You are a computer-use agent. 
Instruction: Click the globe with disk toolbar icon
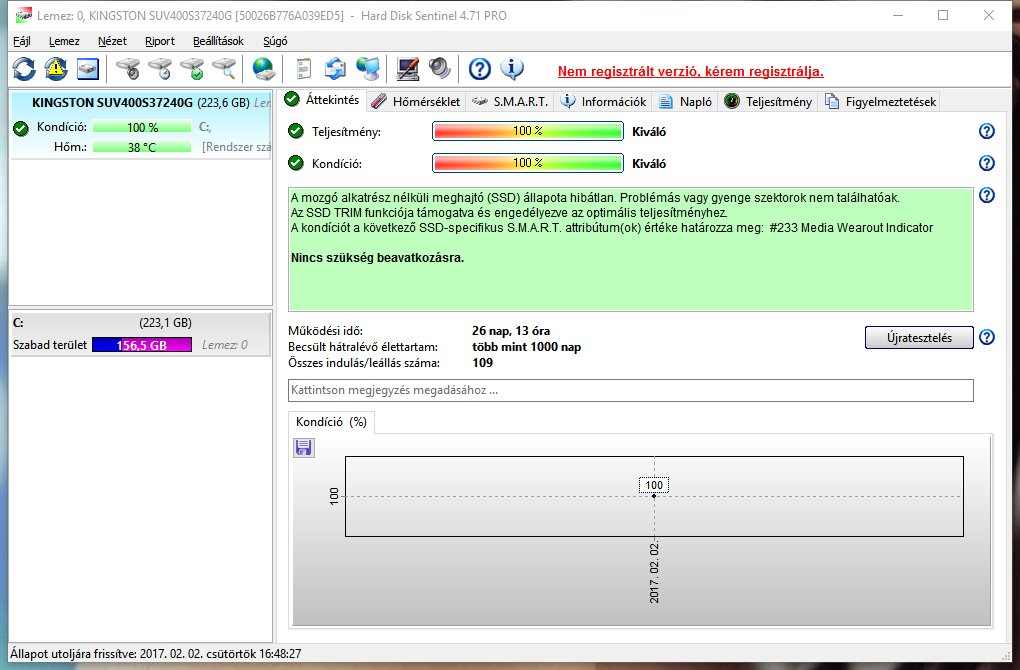[x=263, y=68]
